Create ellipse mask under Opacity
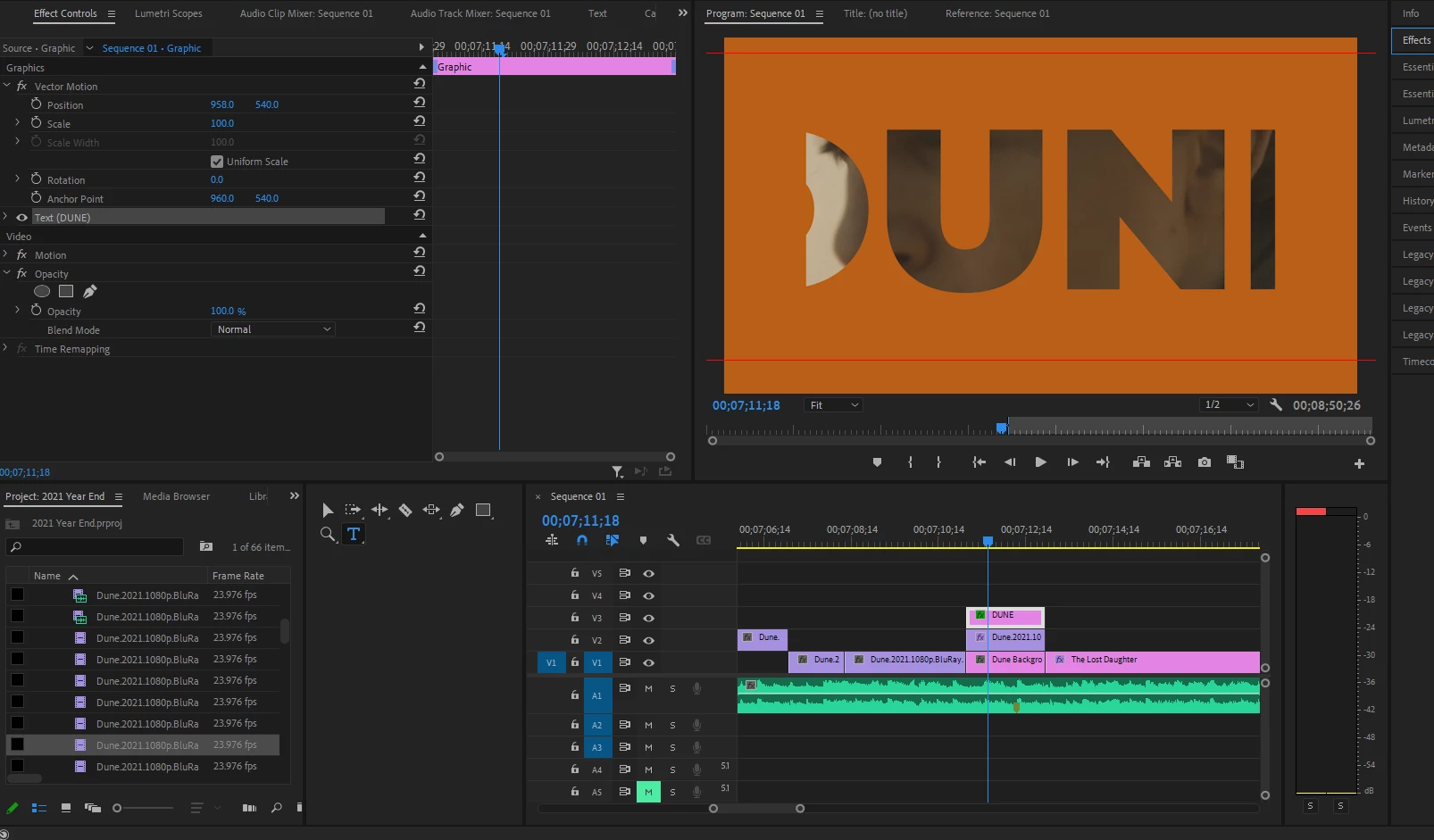Viewport: 1434px width, 840px height. click(42, 291)
